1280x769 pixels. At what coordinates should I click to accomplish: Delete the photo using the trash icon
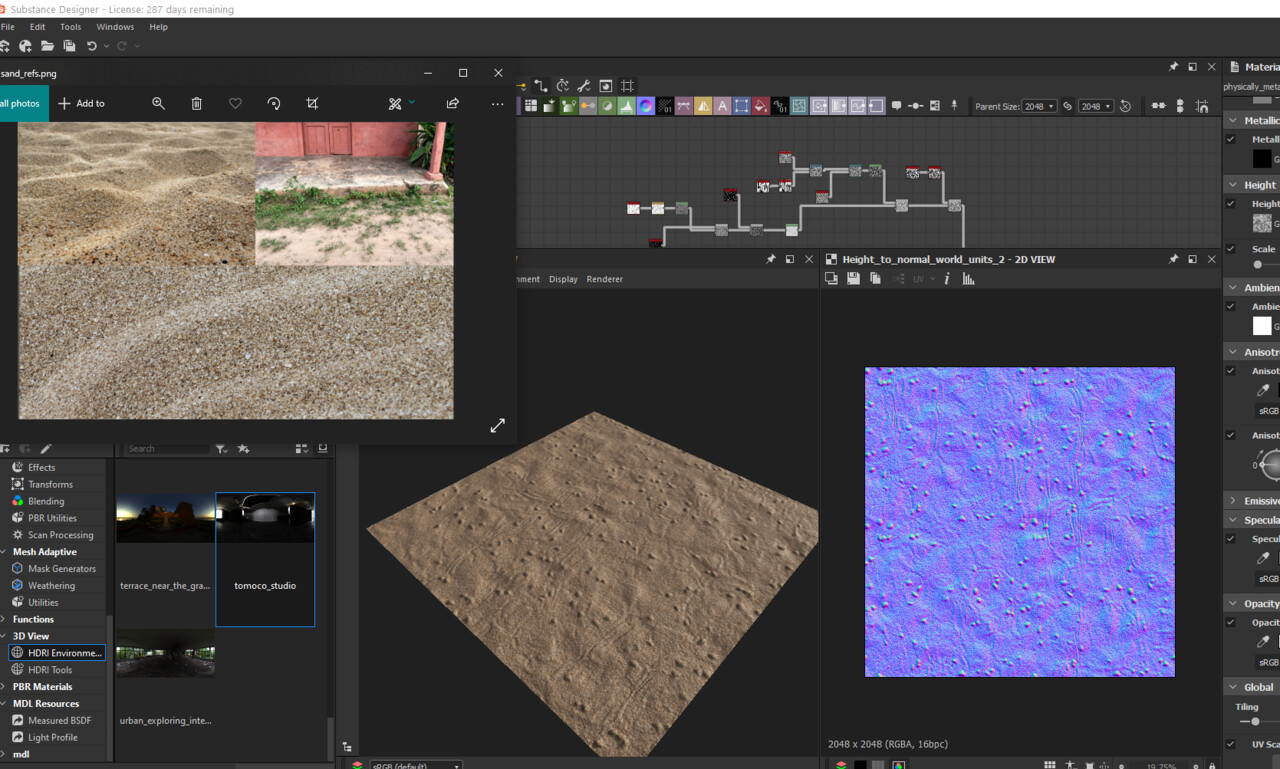click(197, 103)
